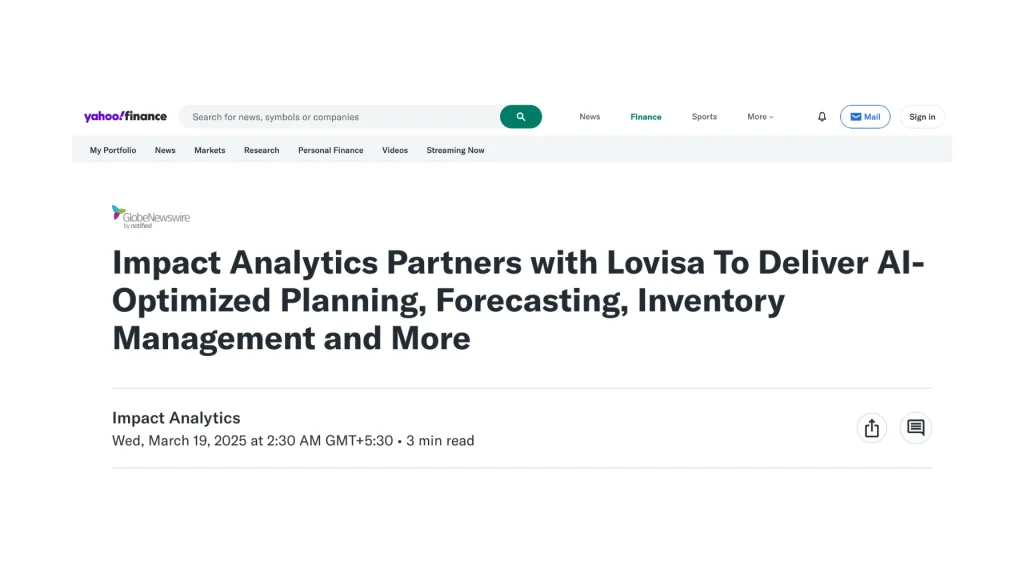
Task: Expand the More dropdown menu
Action: [x=760, y=117]
